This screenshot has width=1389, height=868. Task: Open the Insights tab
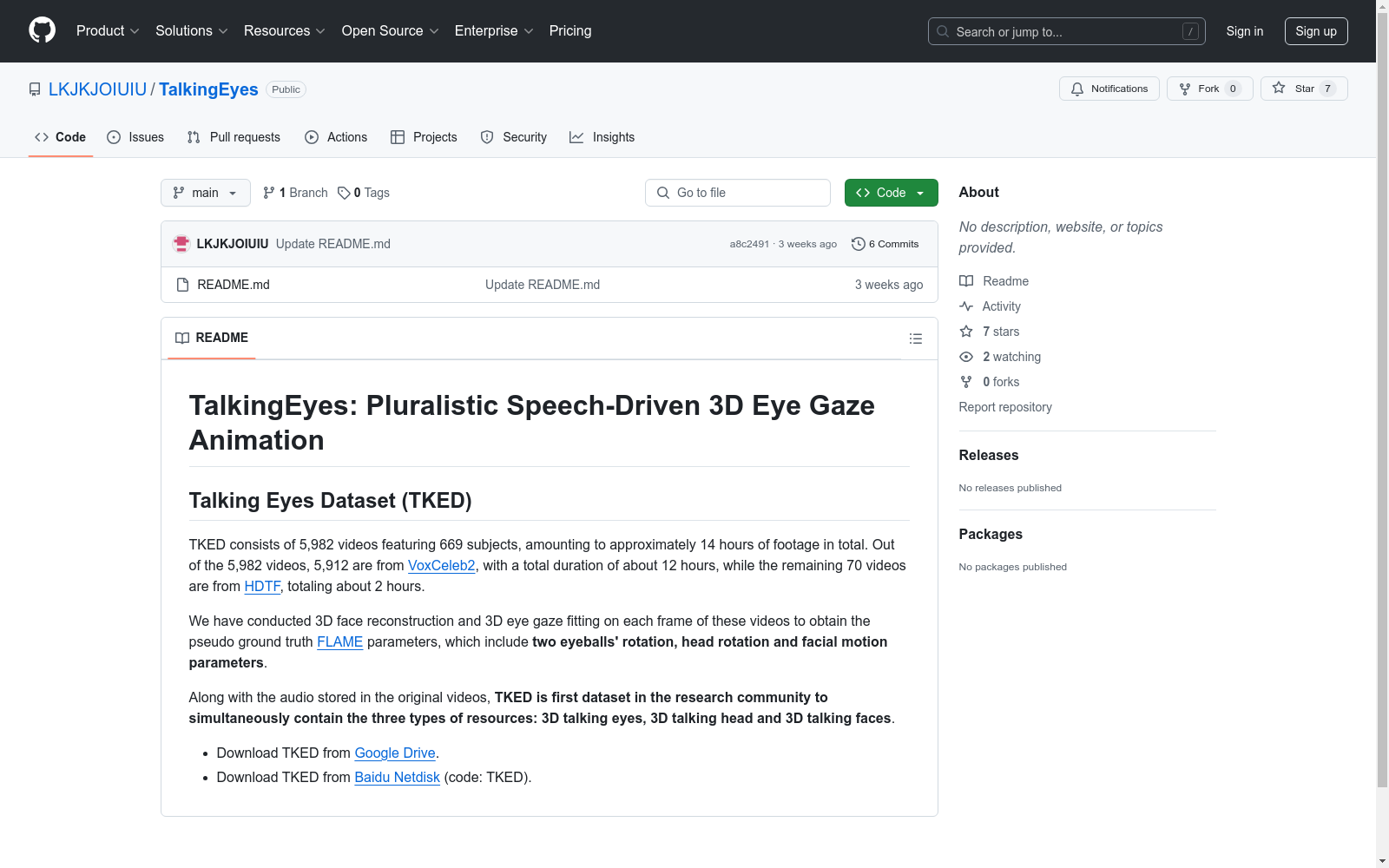[602, 137]
